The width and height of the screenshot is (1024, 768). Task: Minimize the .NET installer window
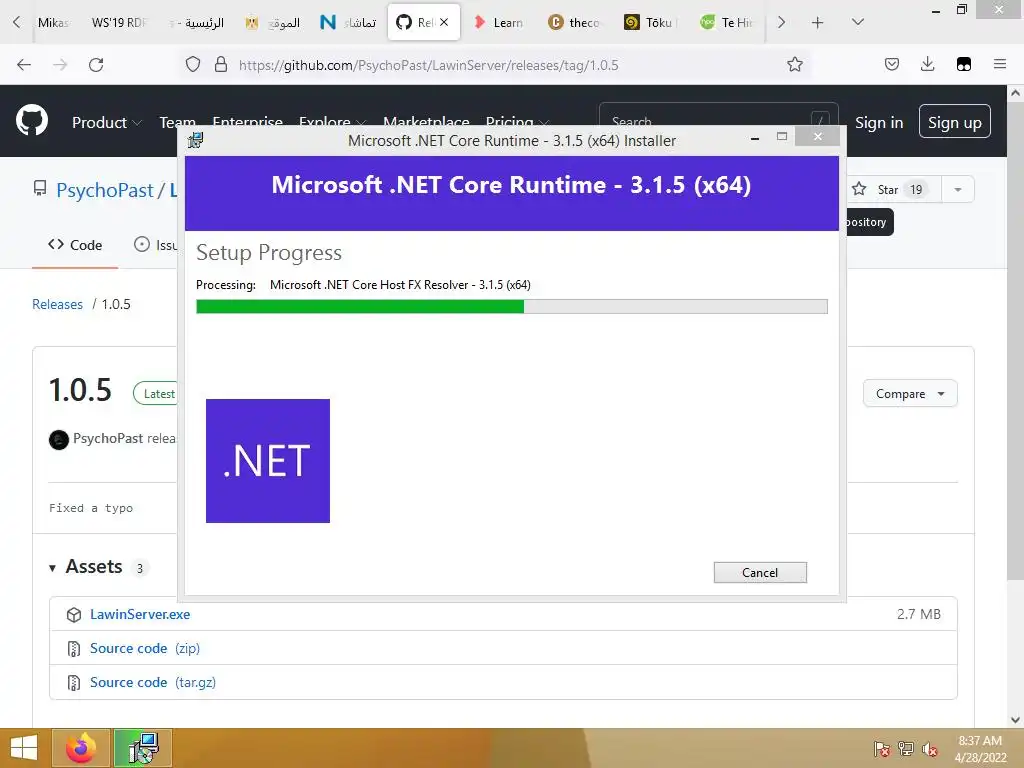tap(755, 138)
